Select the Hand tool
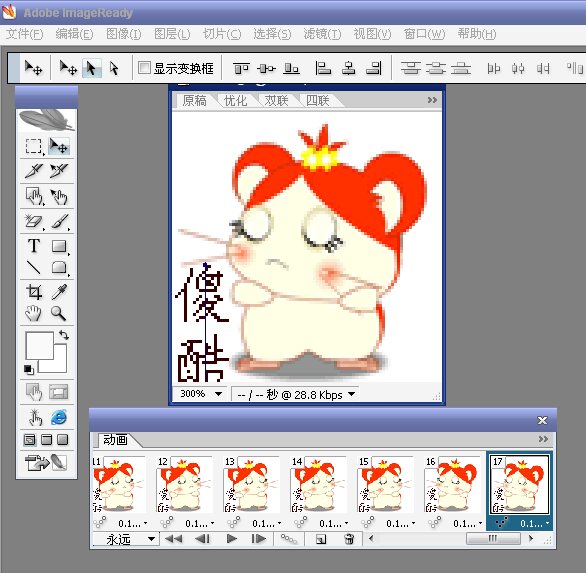This screenshot has height=573, width=586. 34,313
